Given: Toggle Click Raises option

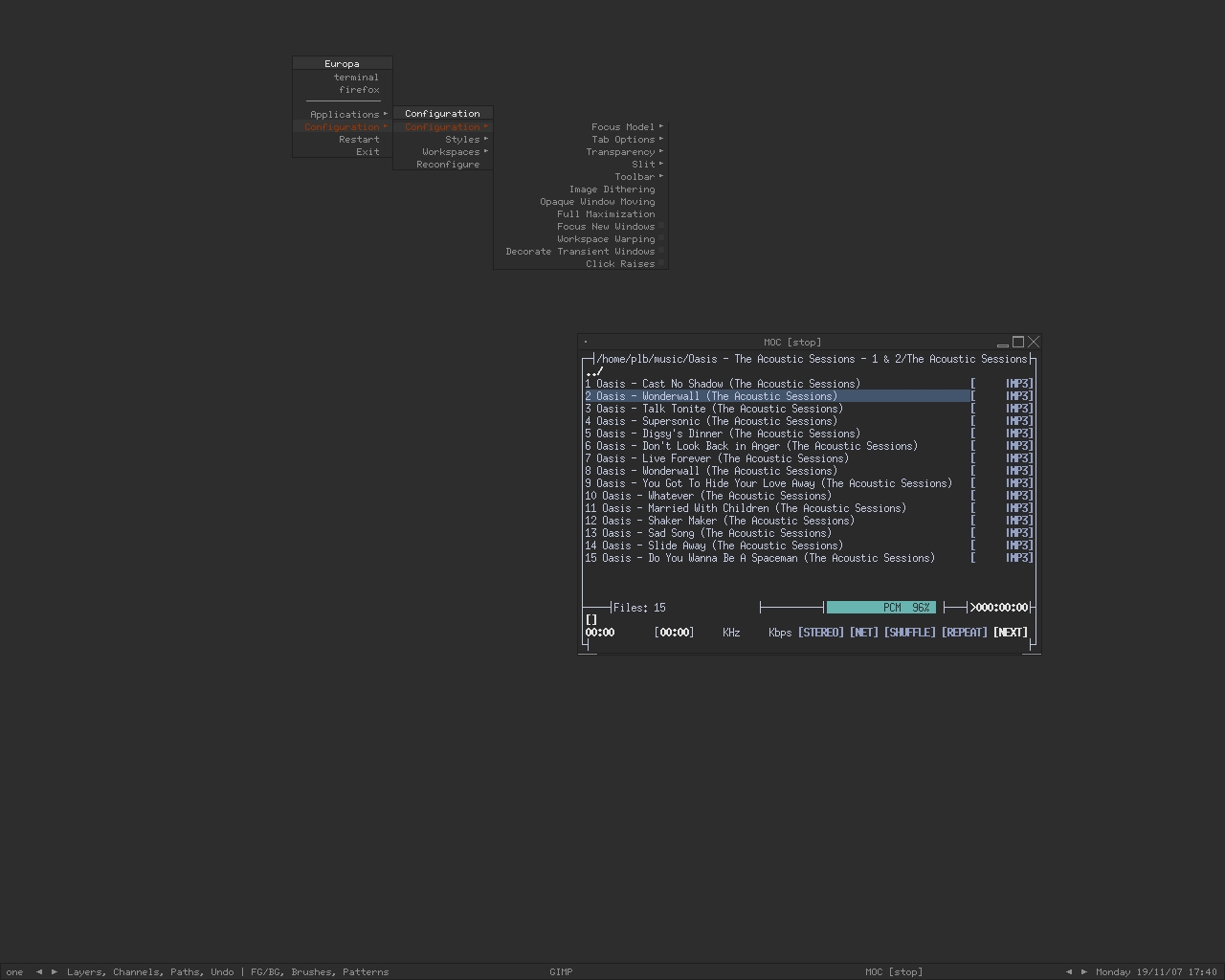Looking at the screenshot, I should (x=581, y=264).
